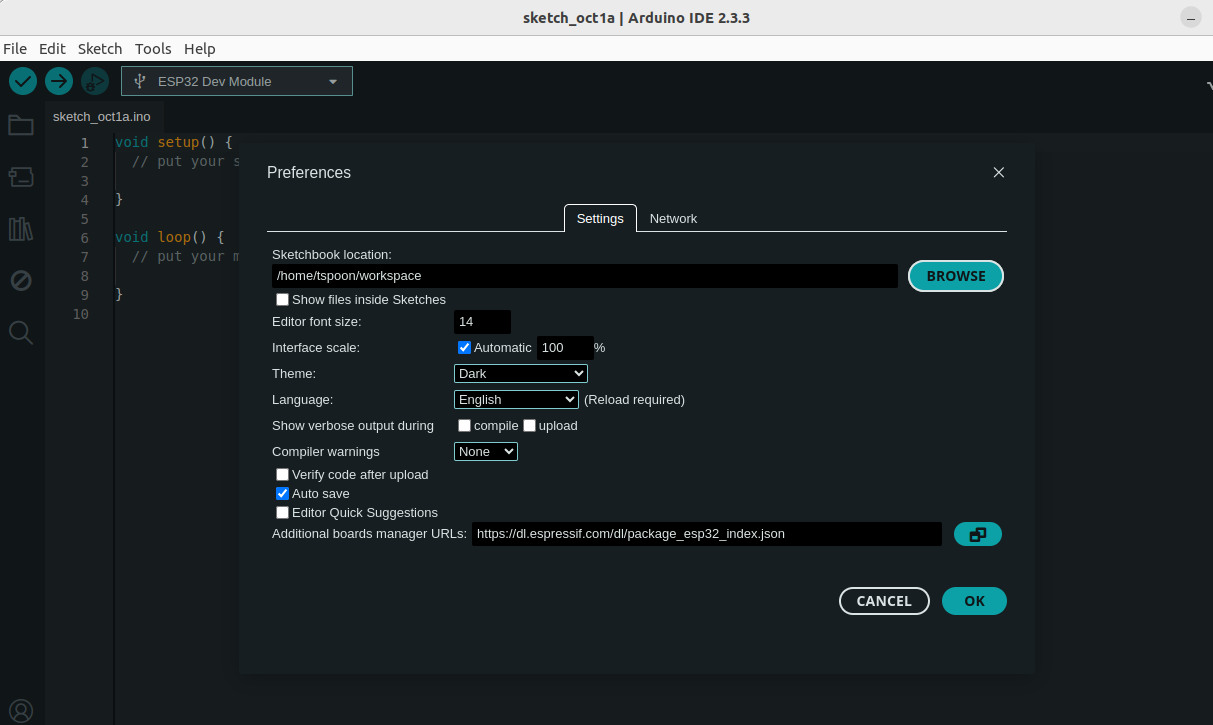
Task: Open the Sketch menu
Action: tap(100, 48)
